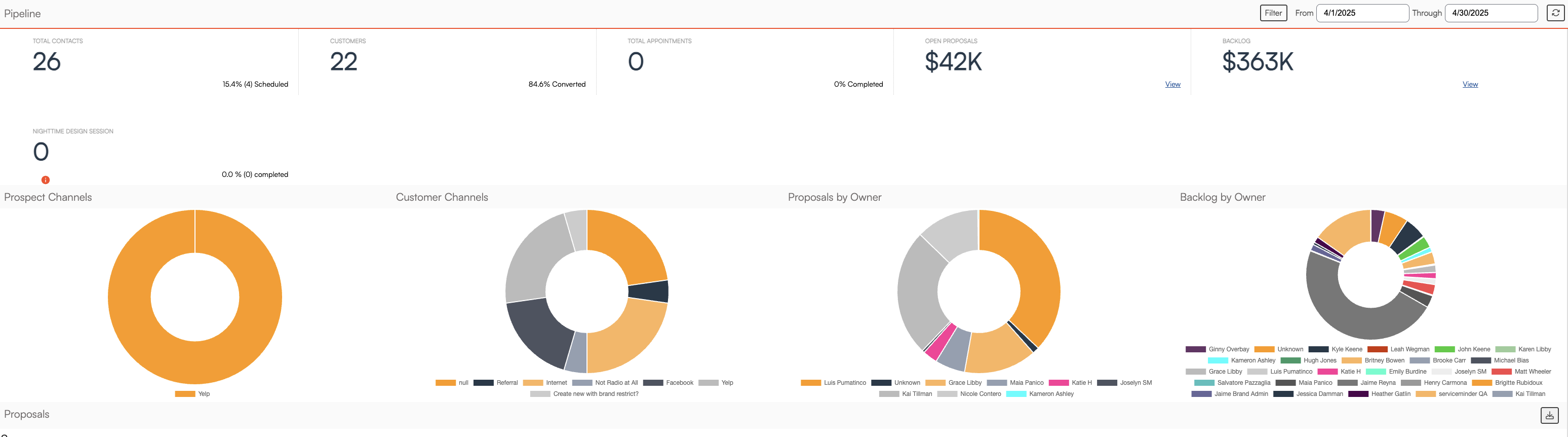The width and height of the screenshot is (1568, 437).
Task: Toggle Katie H swatch in Backlog by Owner legend
Action: (1327, 371)
